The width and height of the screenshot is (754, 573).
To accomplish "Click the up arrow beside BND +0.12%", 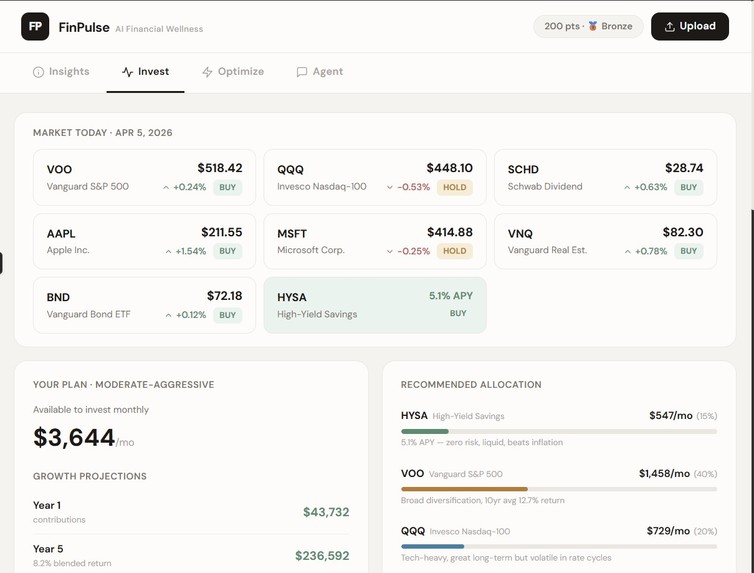I will pyautogui.click(x=168, y=315).
